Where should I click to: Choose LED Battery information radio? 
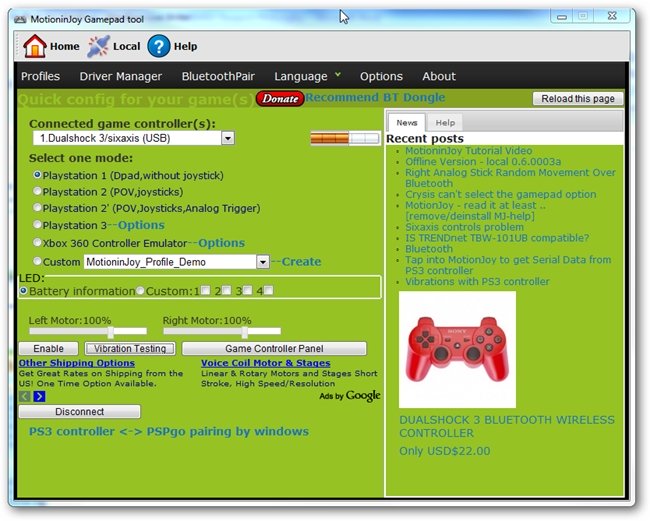[x=24, y=291]
